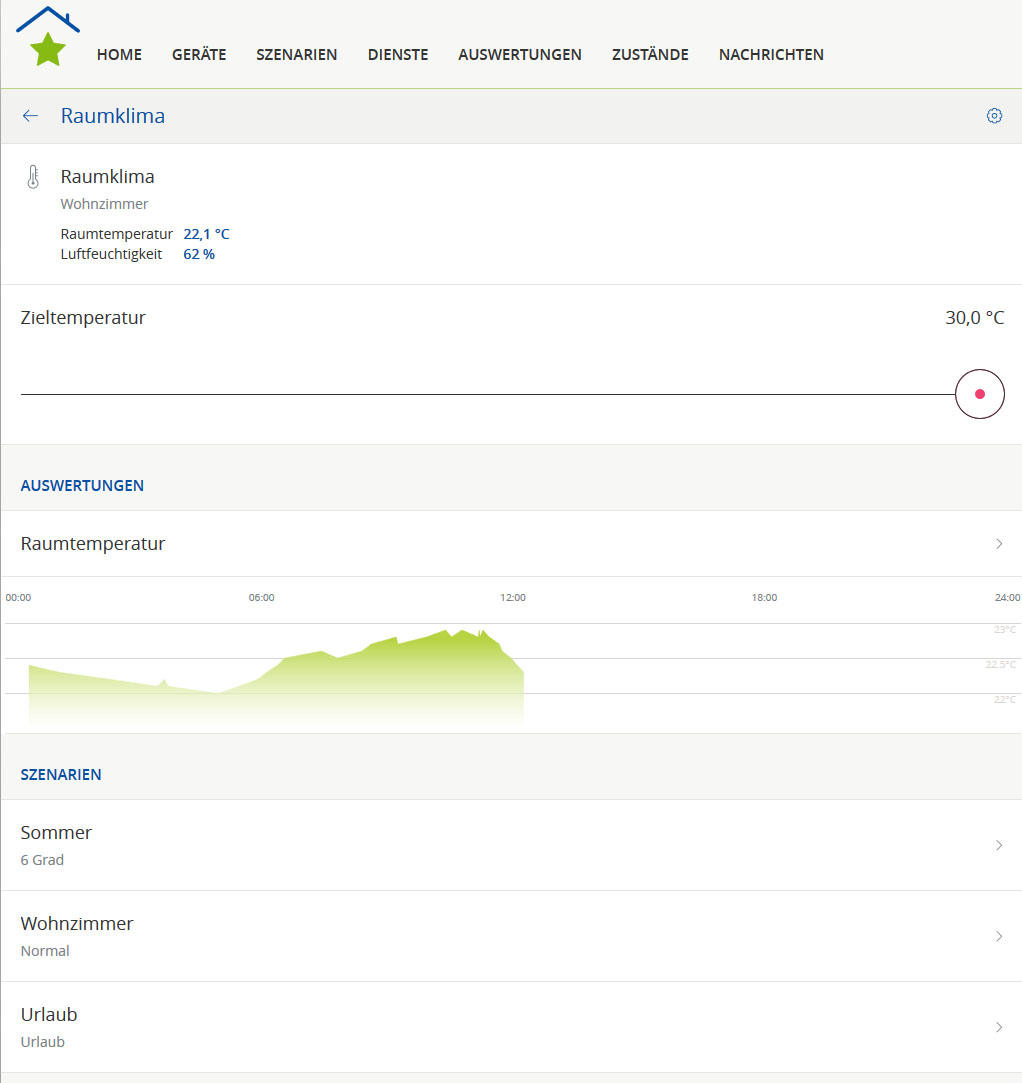Open the Wohnzimmer Normal scenario
This screenshot has width=1022, height=1083.
511,936
